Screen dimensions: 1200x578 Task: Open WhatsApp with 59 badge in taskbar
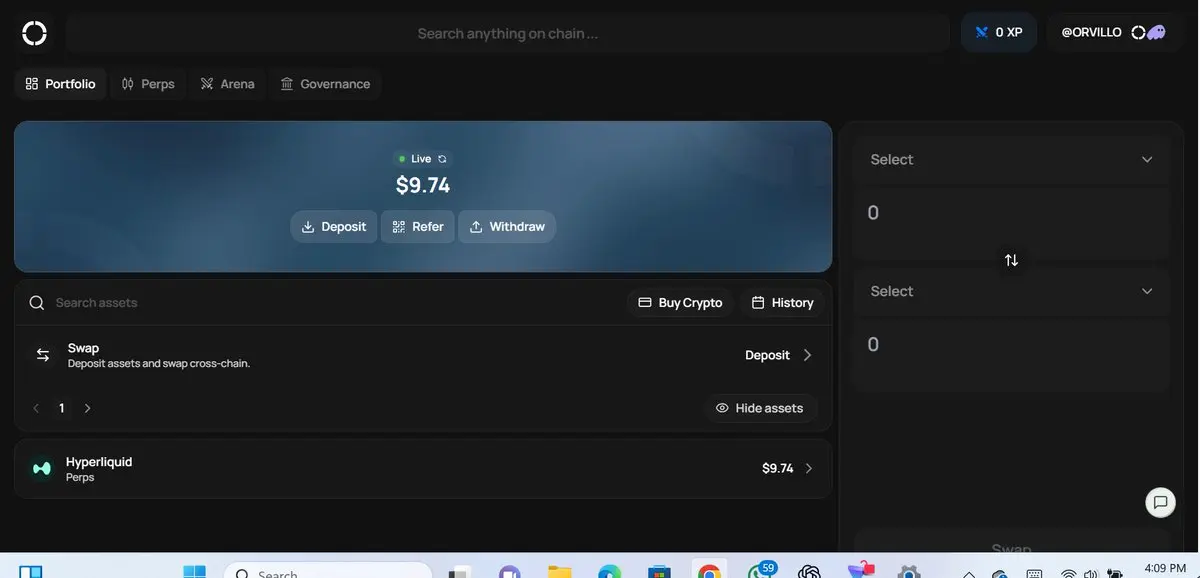(761, 570)
